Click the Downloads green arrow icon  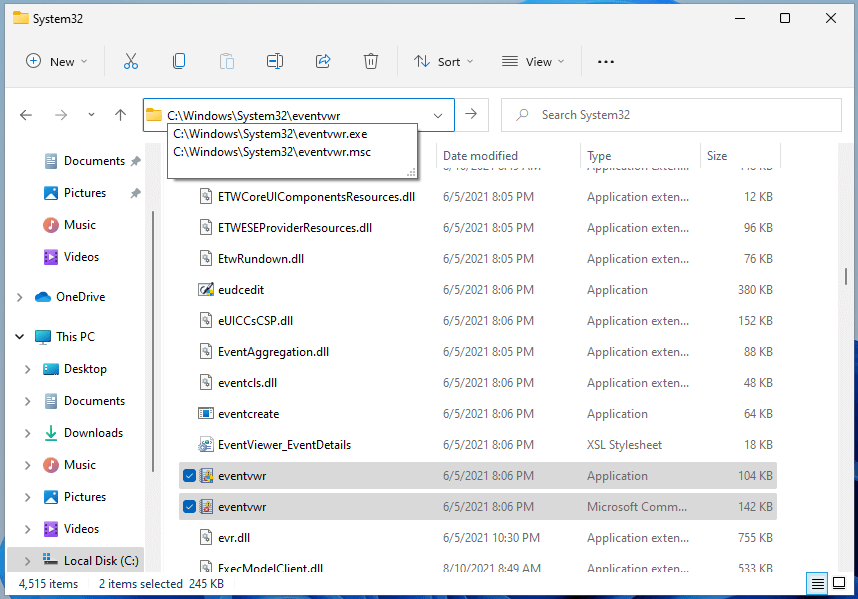click(x=51, y=433)
